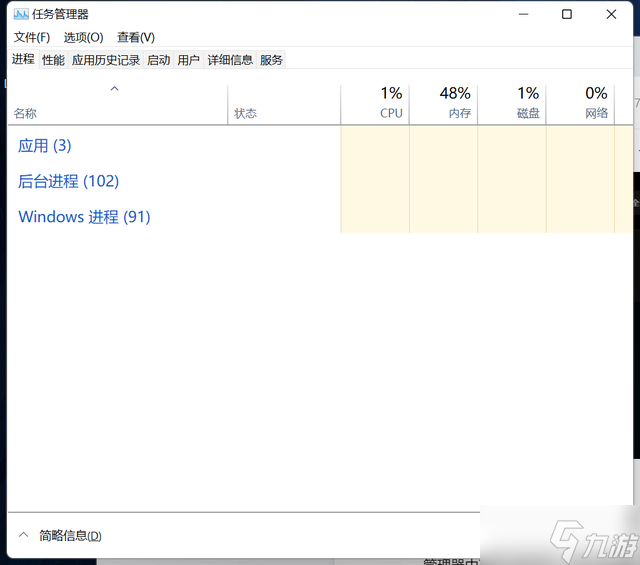Viewport: 640px width, 565px height.
Task: Click the sort arrow above 名称
Action: 115,89
